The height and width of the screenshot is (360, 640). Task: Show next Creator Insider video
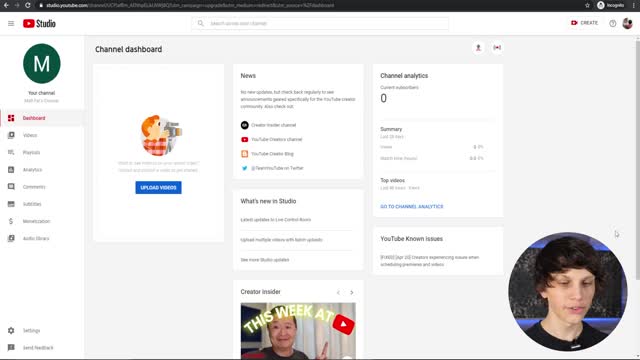pos(351,292)
